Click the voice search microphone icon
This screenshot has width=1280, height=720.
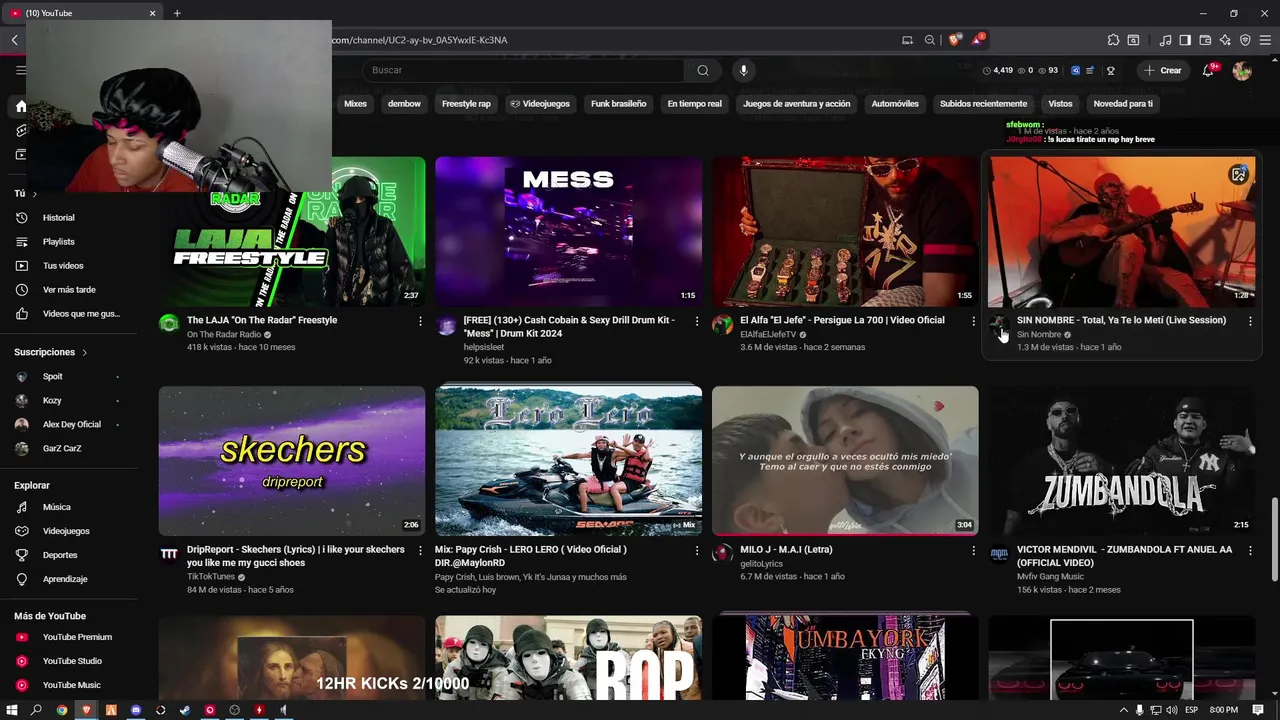click(743, 70)
